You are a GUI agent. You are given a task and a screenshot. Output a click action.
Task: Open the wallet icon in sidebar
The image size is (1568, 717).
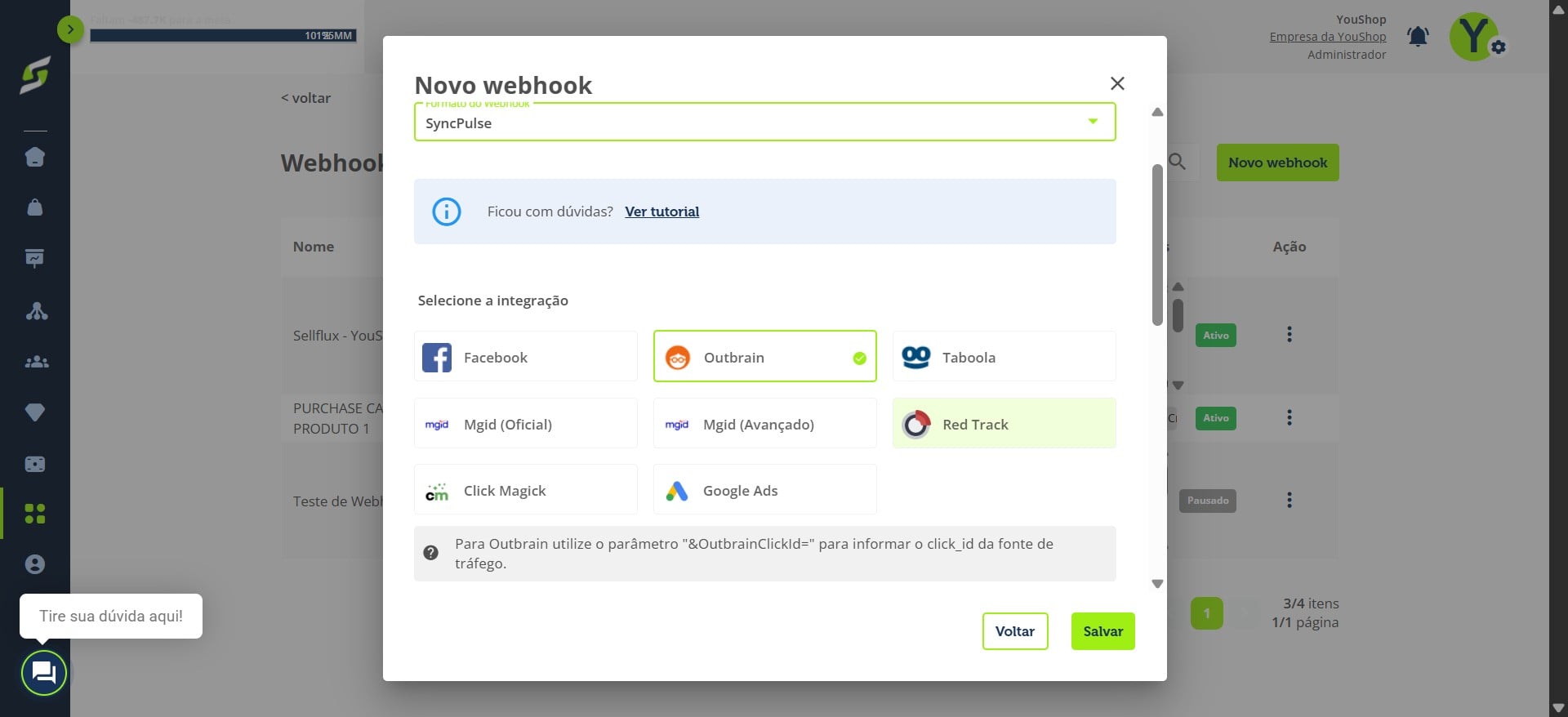35,464
